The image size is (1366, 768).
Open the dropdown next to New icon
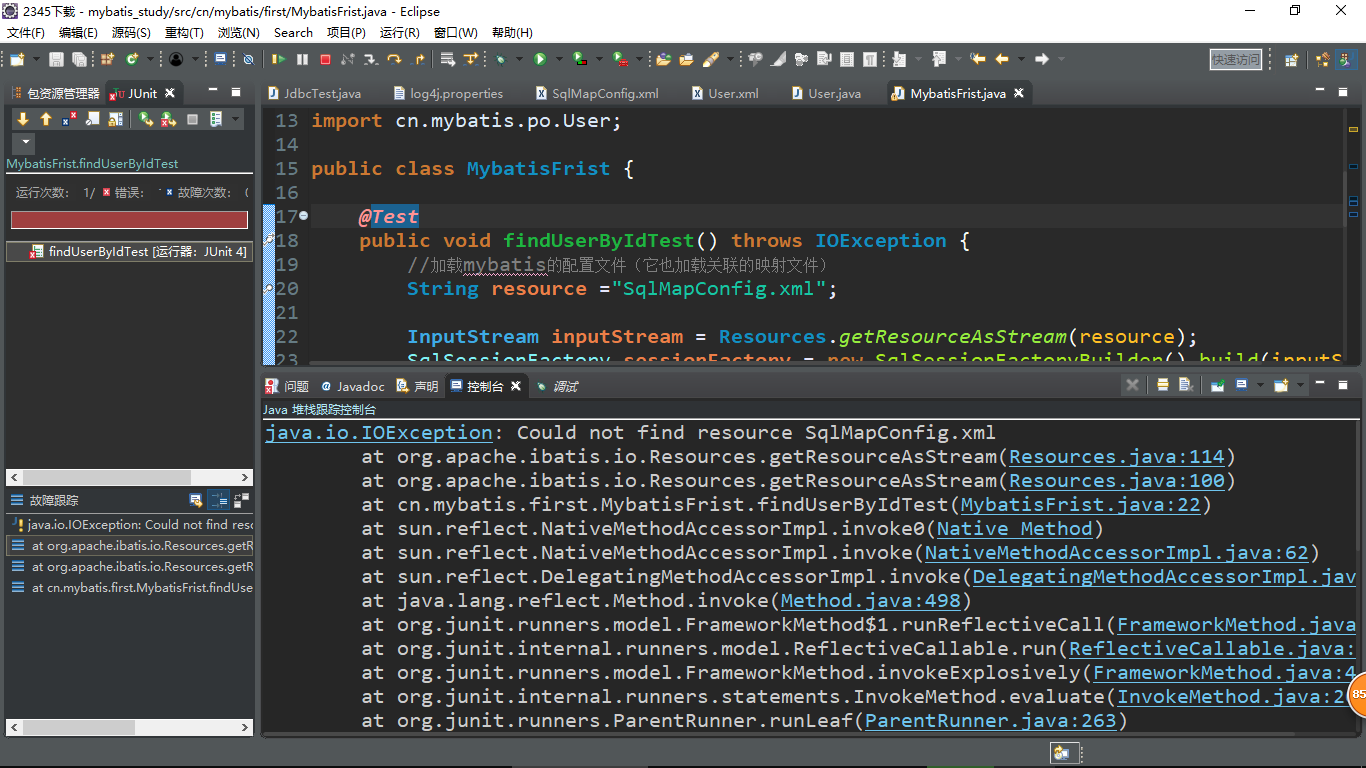pos(36,60)
